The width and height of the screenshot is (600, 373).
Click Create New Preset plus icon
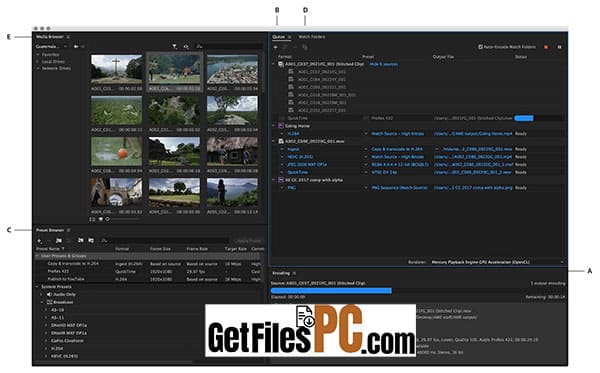coord(39,241)
